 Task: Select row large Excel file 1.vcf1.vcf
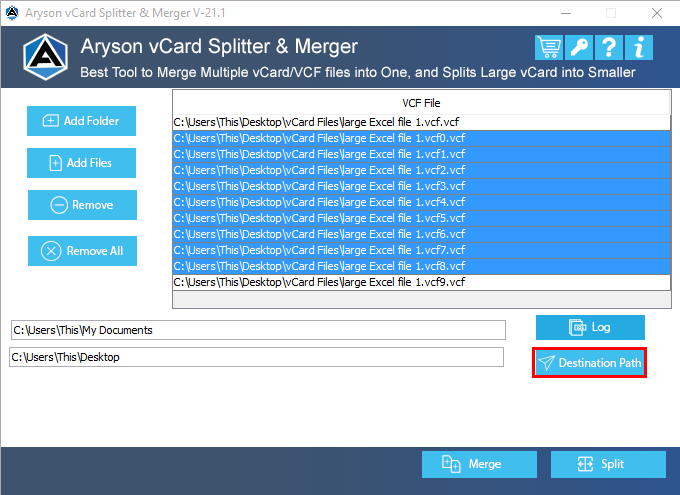[422, 154]
